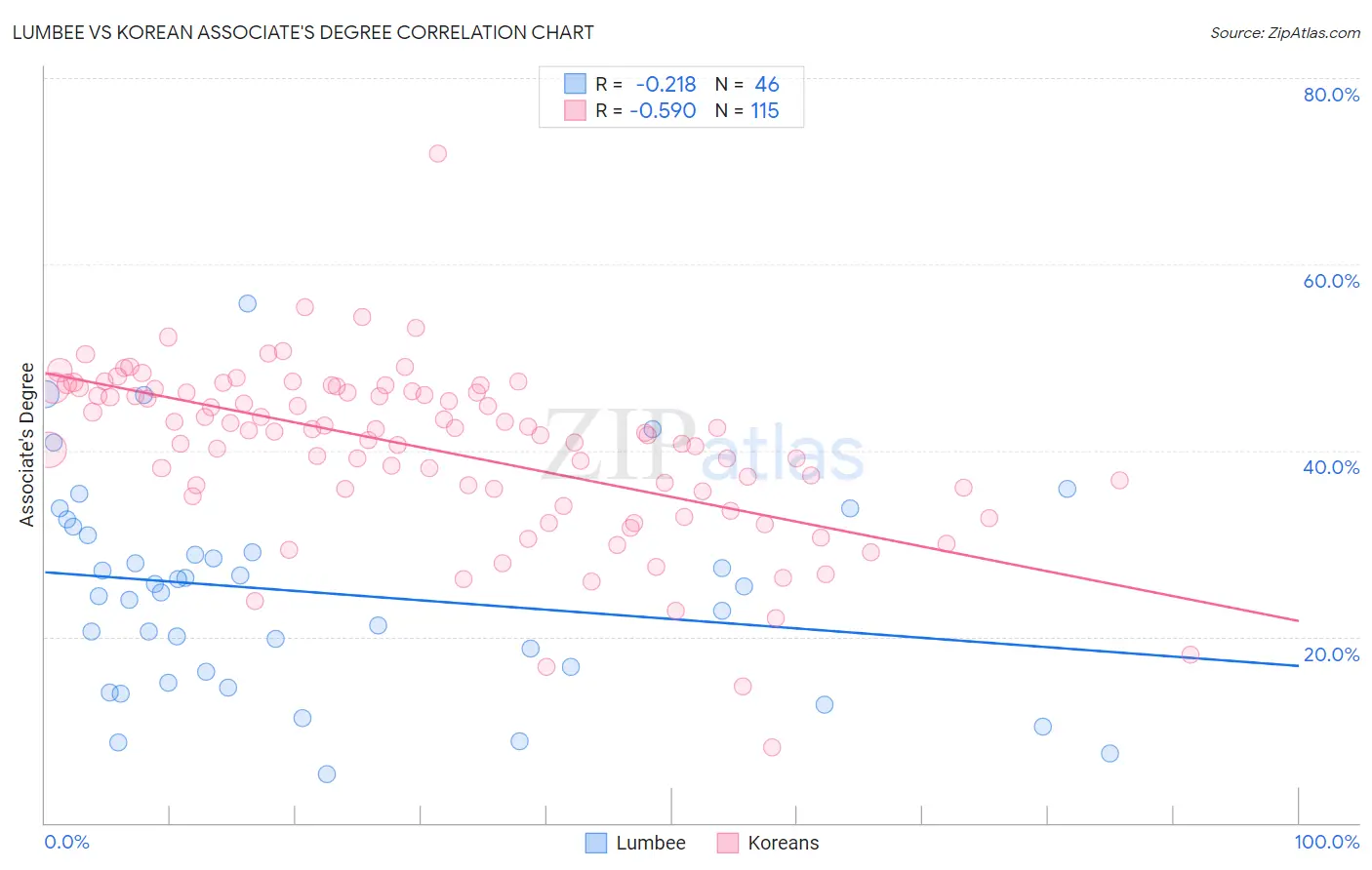Screen dimensions: 1372x870
Task: Click the blue Lumbee legend swatch
Action: [596, 843]
